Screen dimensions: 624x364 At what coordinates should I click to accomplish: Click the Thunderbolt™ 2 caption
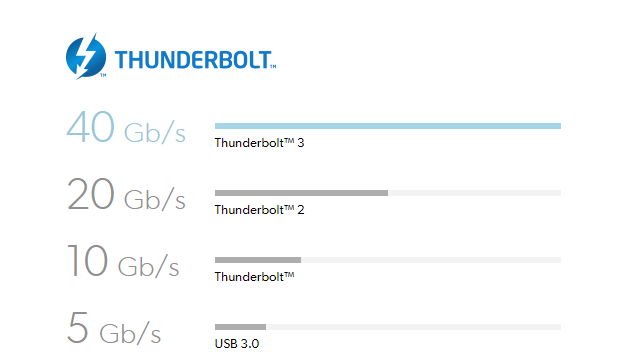pyautogui.click(x=259, y=210)
